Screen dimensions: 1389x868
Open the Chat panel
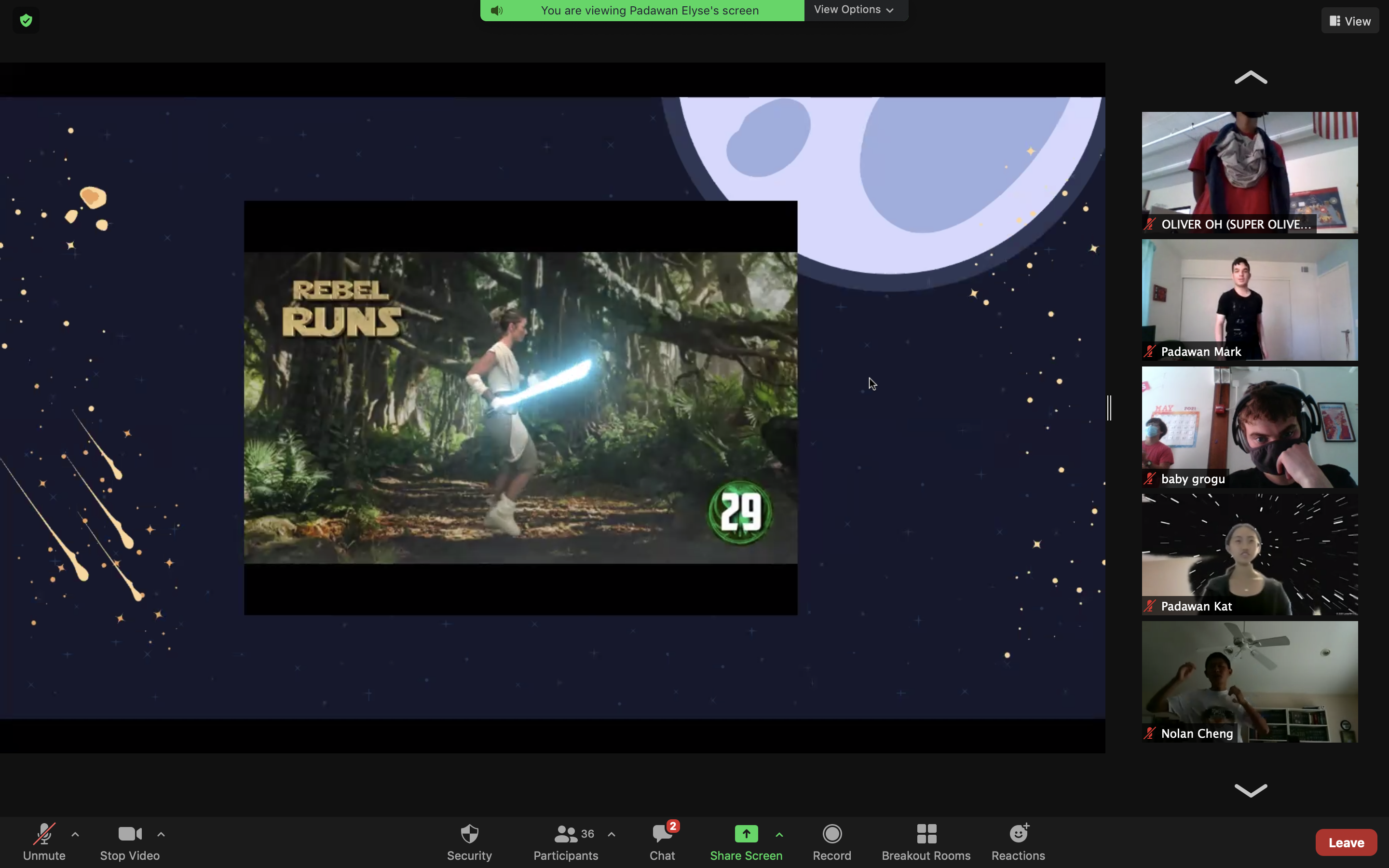pyautogui.click(x=662, y=841)
